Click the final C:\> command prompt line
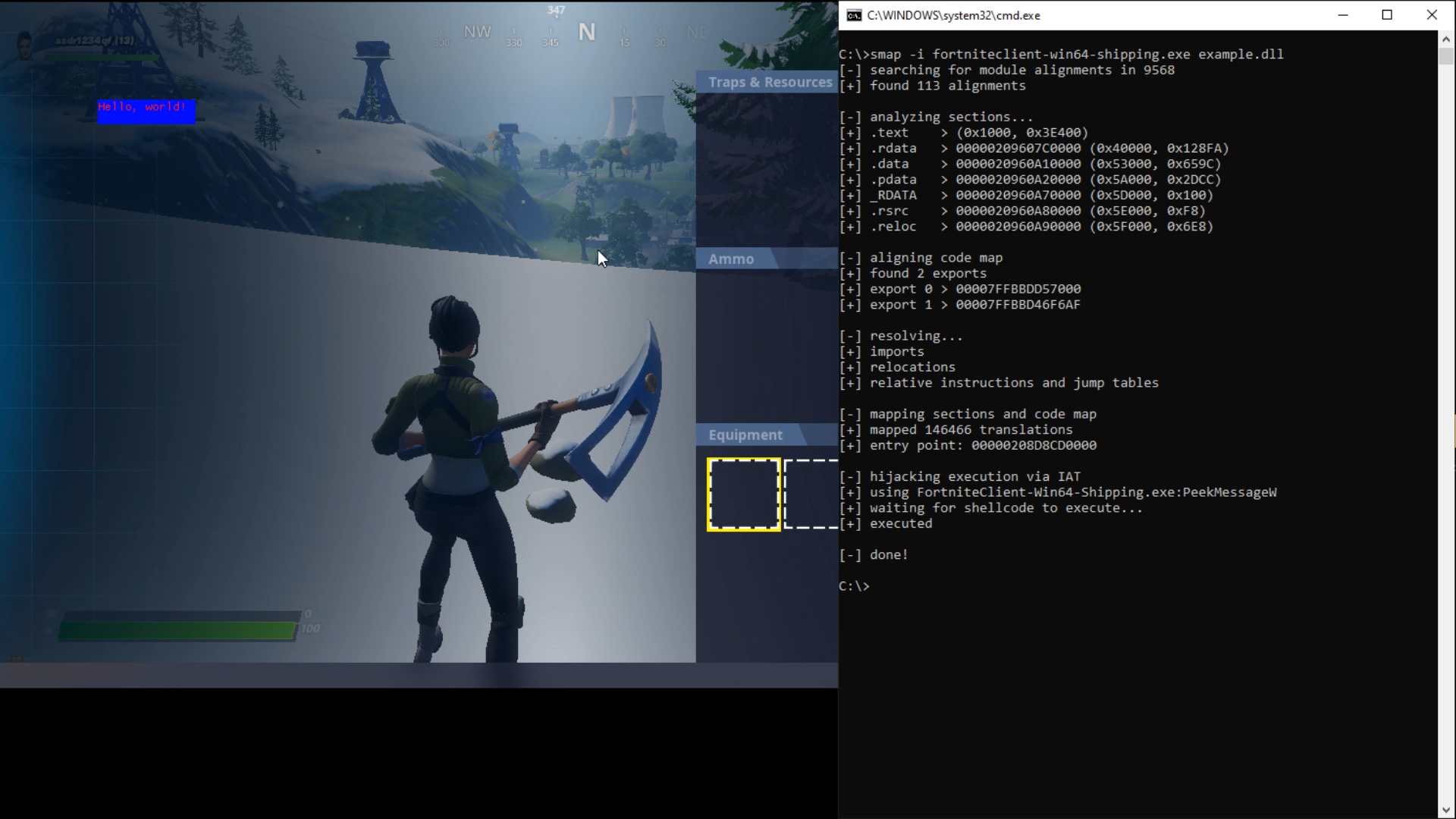This screenshot has width=1456, height=819. [855, 586]
